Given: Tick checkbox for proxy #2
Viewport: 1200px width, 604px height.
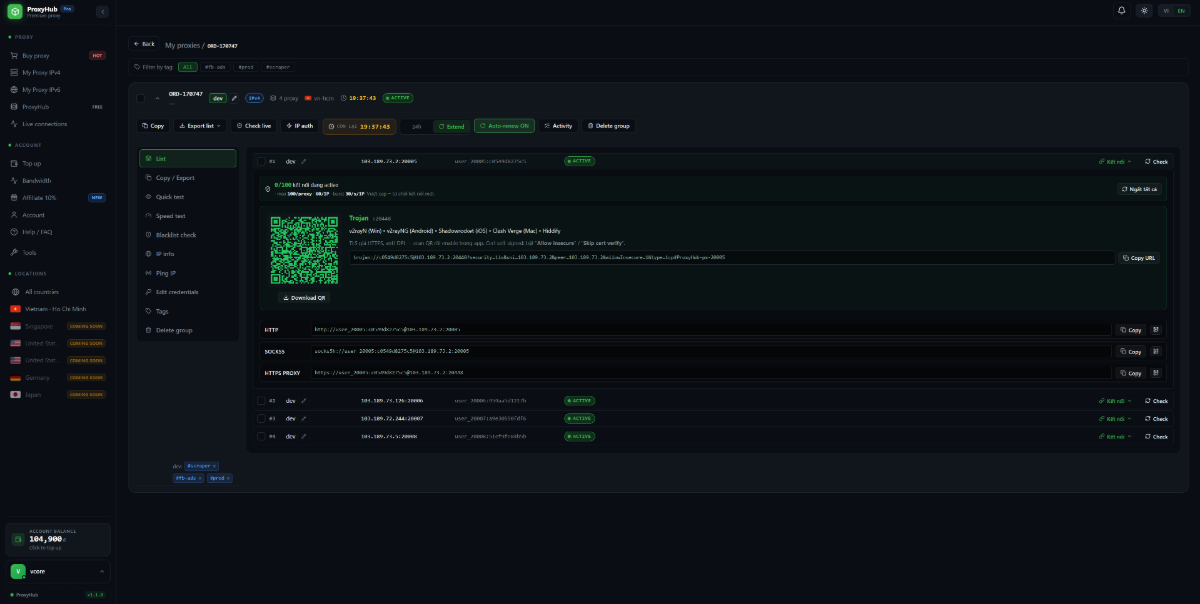Looking at the screenshot, I should pos(260,401).
